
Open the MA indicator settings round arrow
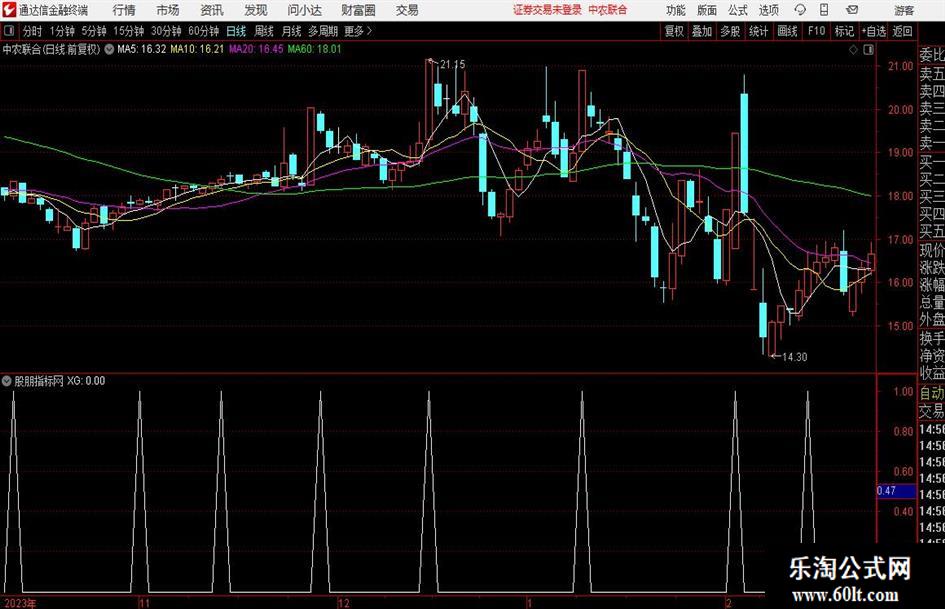pos(109,49)
